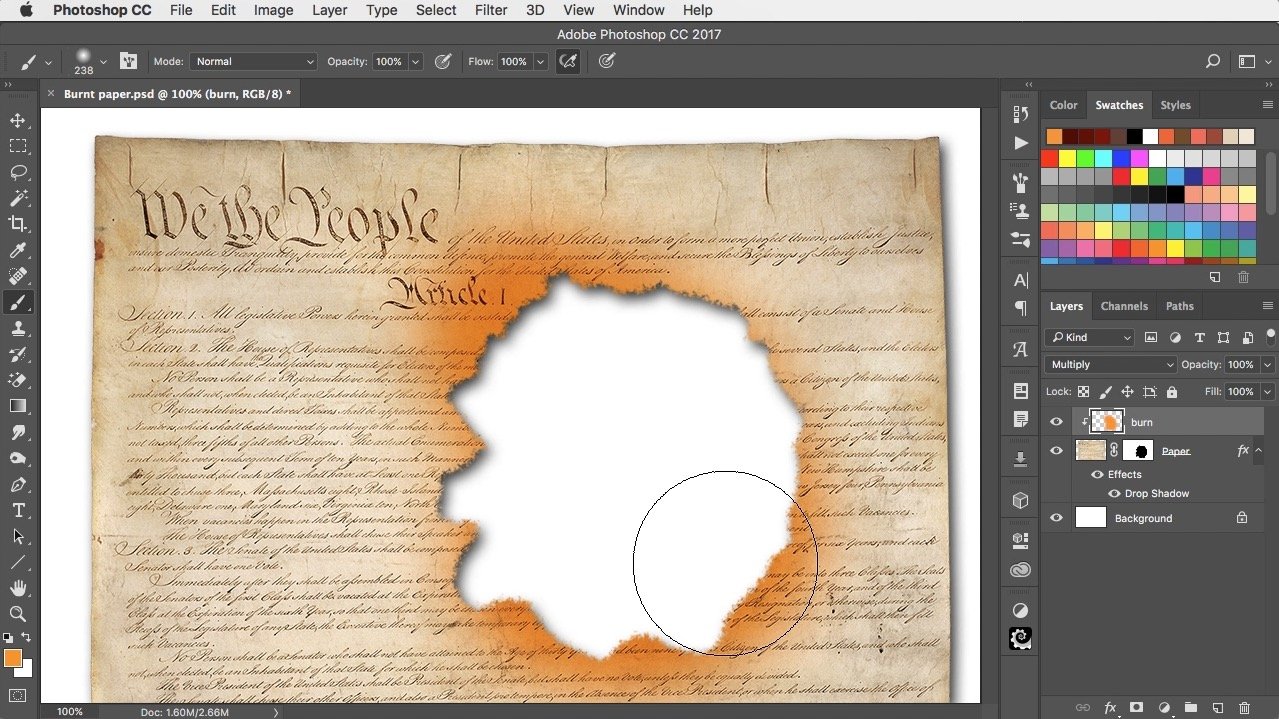Toggle Drop Shadow effect visibility

(x=1114, y=493)
